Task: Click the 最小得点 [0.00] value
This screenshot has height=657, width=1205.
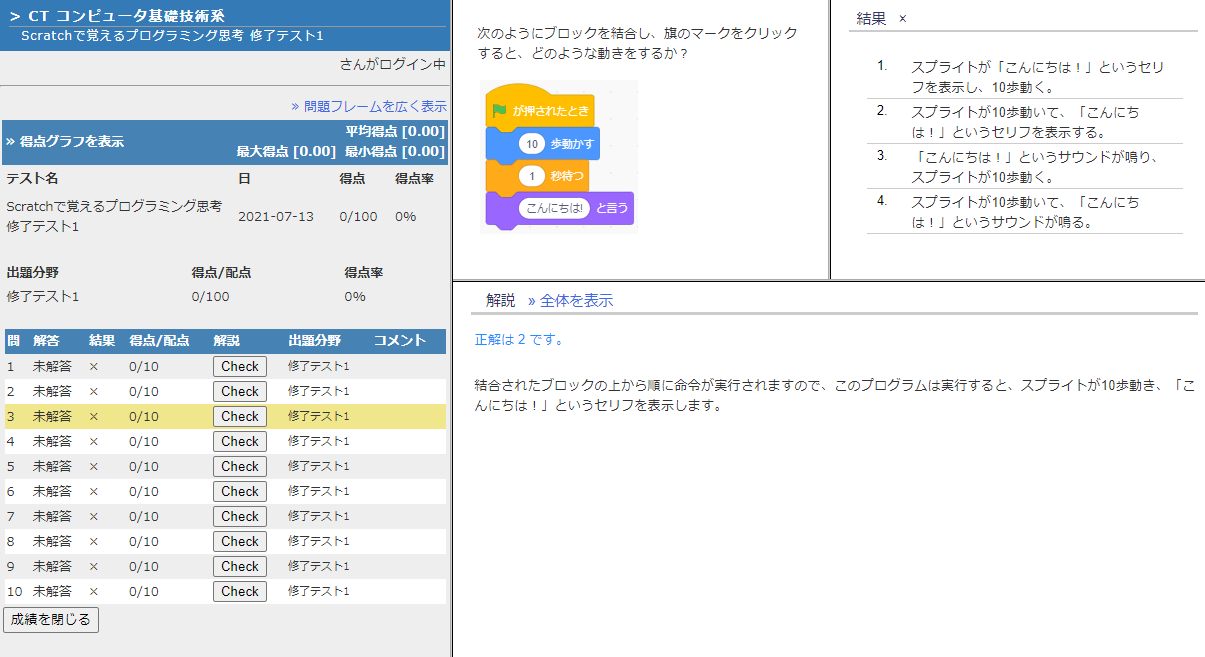Action: click(x=395, y=151)
